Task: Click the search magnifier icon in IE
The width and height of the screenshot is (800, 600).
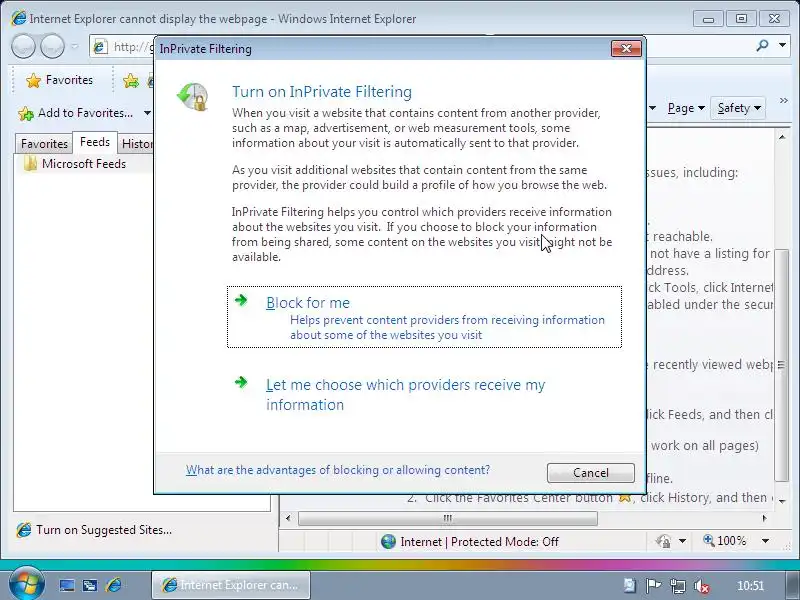Action: 762,45
